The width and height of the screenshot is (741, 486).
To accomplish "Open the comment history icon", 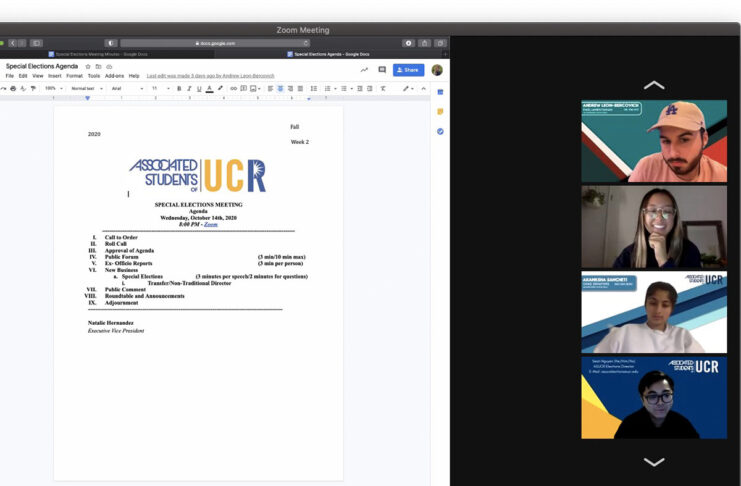I will point(382,70).
